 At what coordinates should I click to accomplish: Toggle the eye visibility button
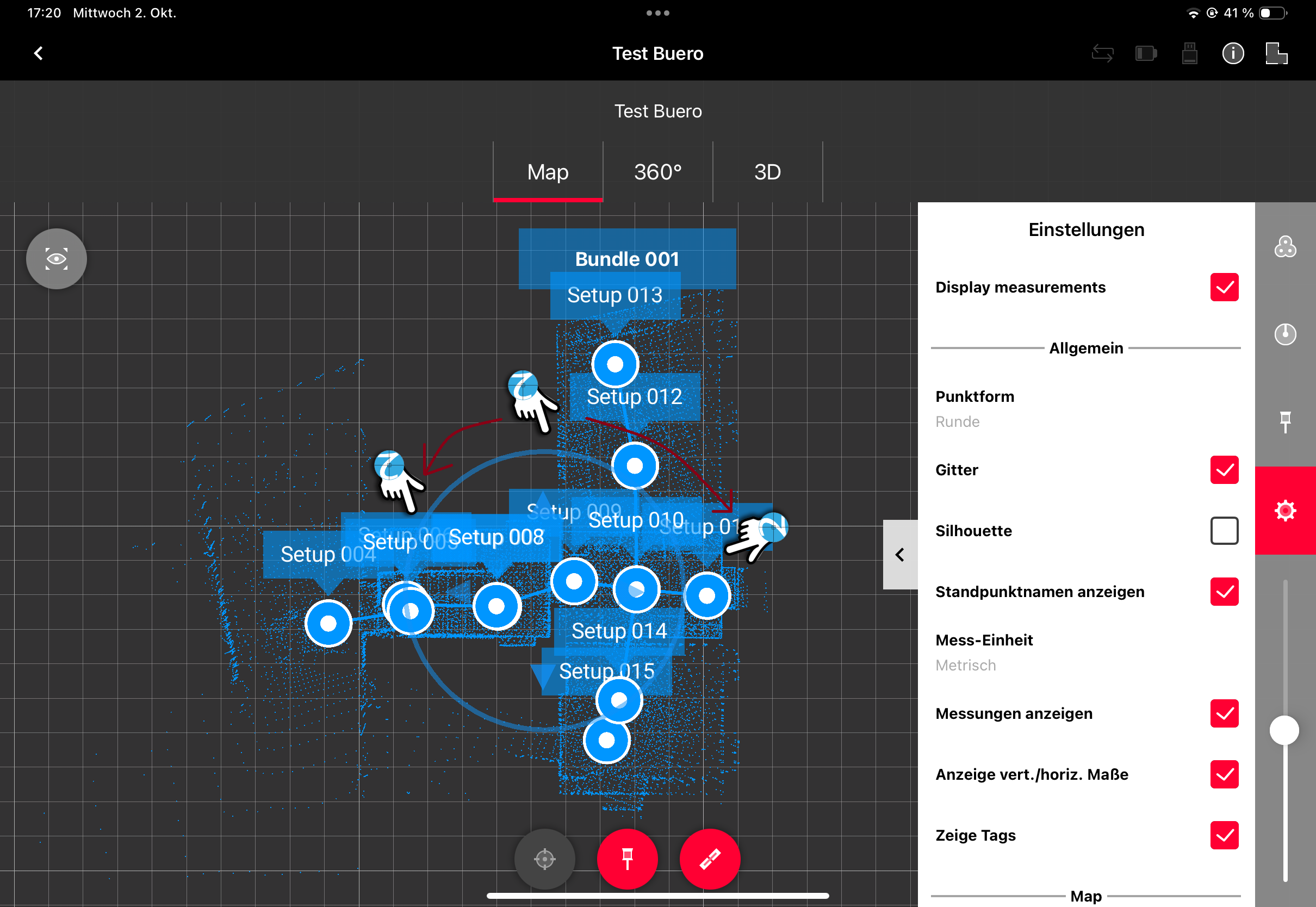point(56,259)
